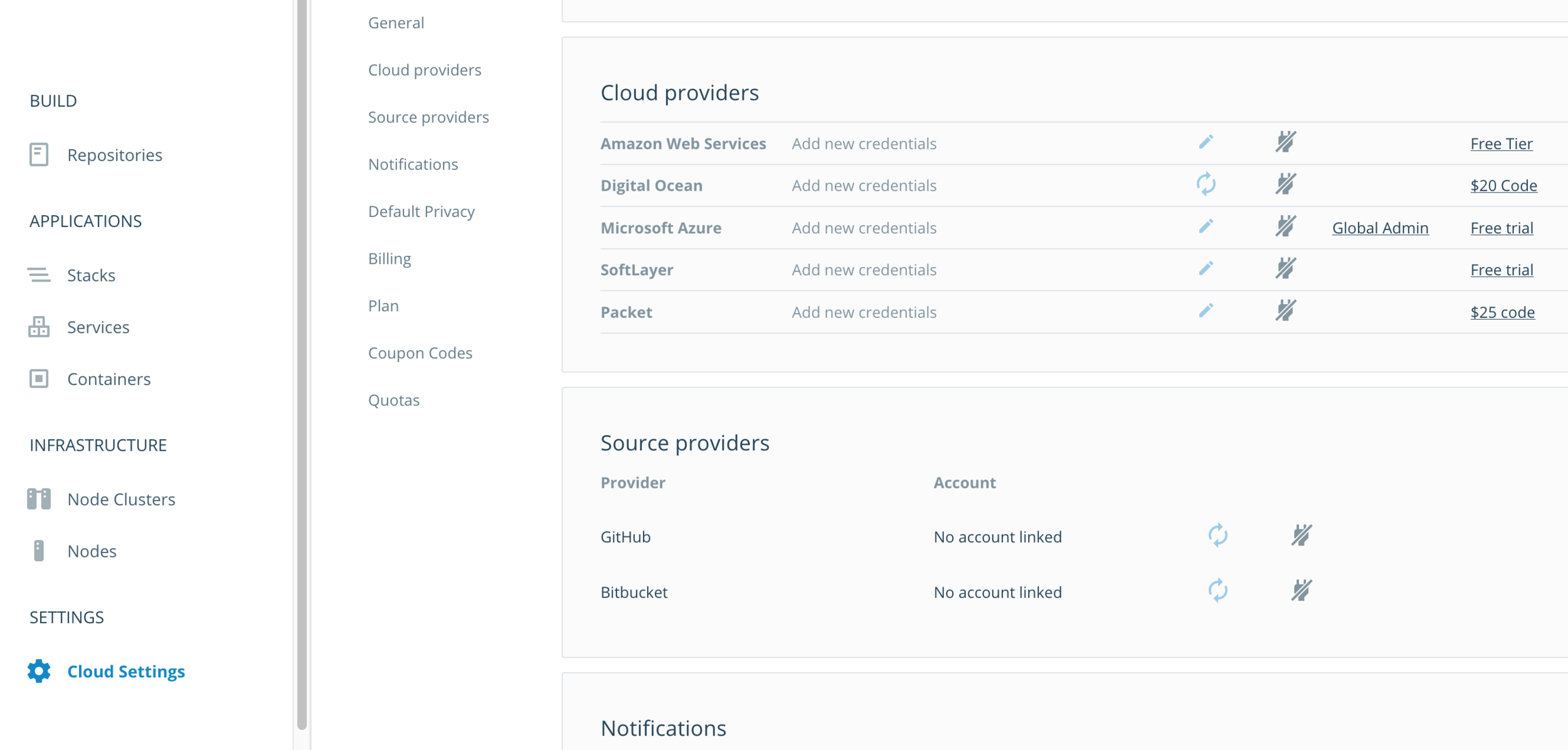This screenshot has height=750, width=1568.
Task: Click the Bitbucket unlink plug icon
Action: [x=1301, y=591]
